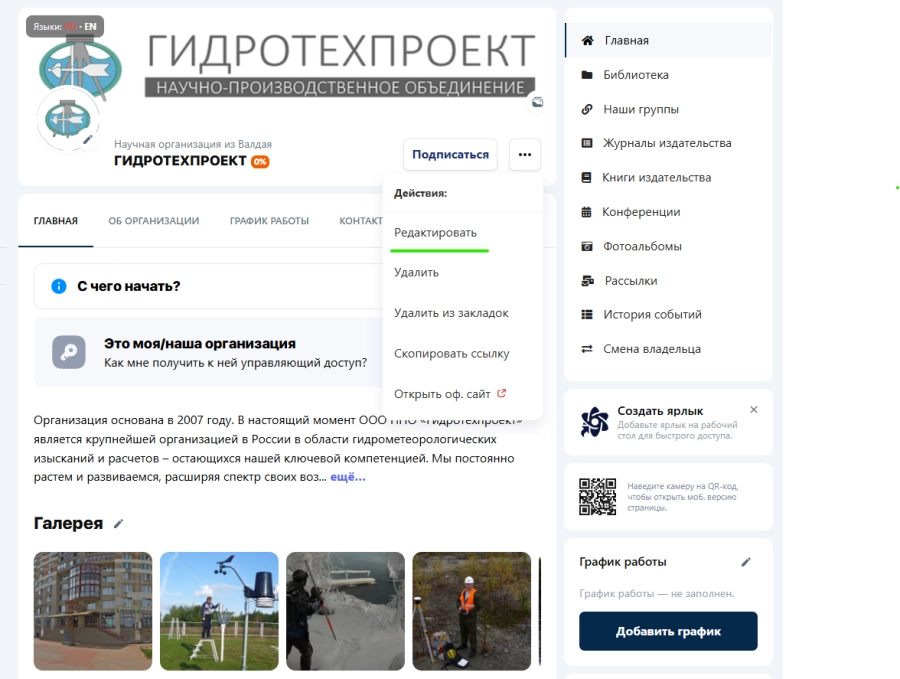Open Рассылки in the sidebar
900x679 pixels.
click(x=630, y=281)
